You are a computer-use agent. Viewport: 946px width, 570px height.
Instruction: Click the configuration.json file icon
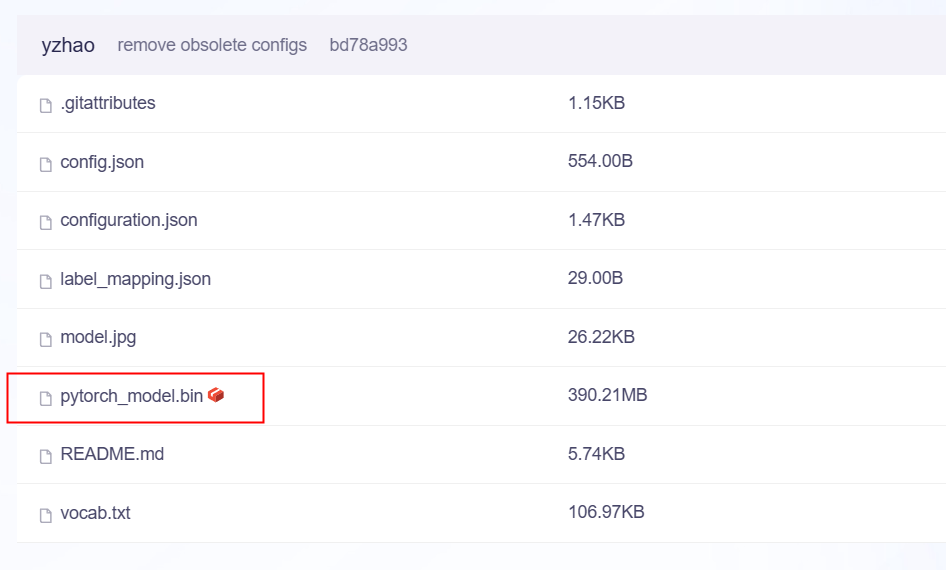pos(45,222)
